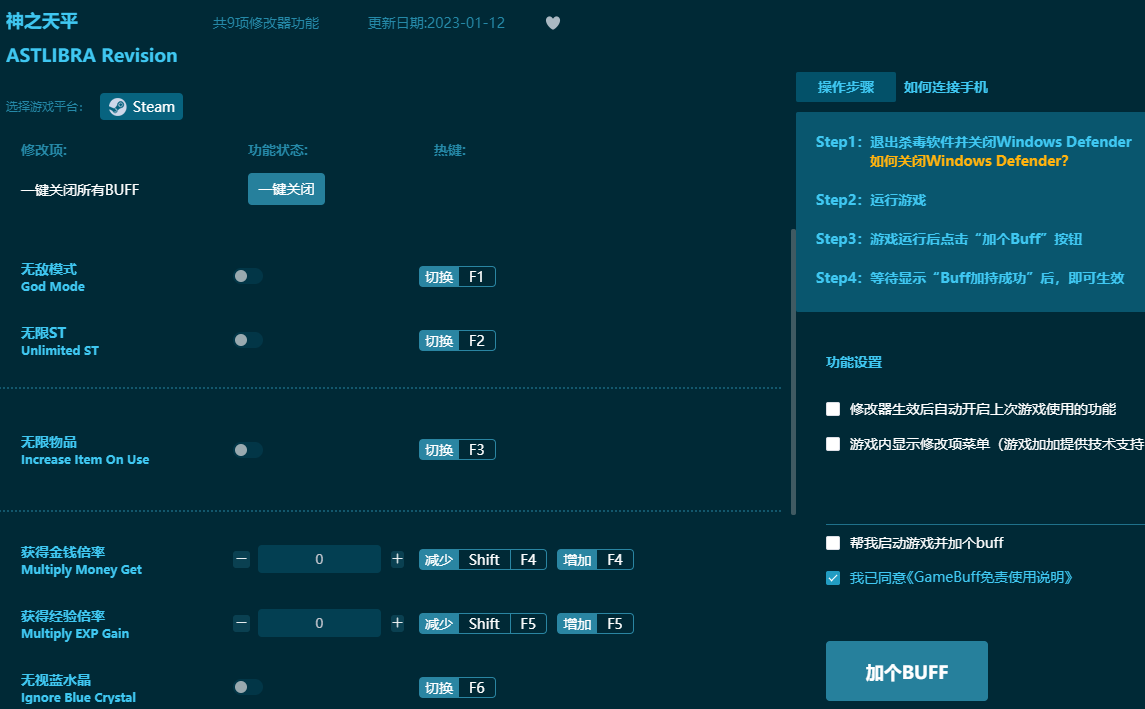Click the 加个BUFF button
Viewport: 1145px width, 709px height.
[906, 671]
